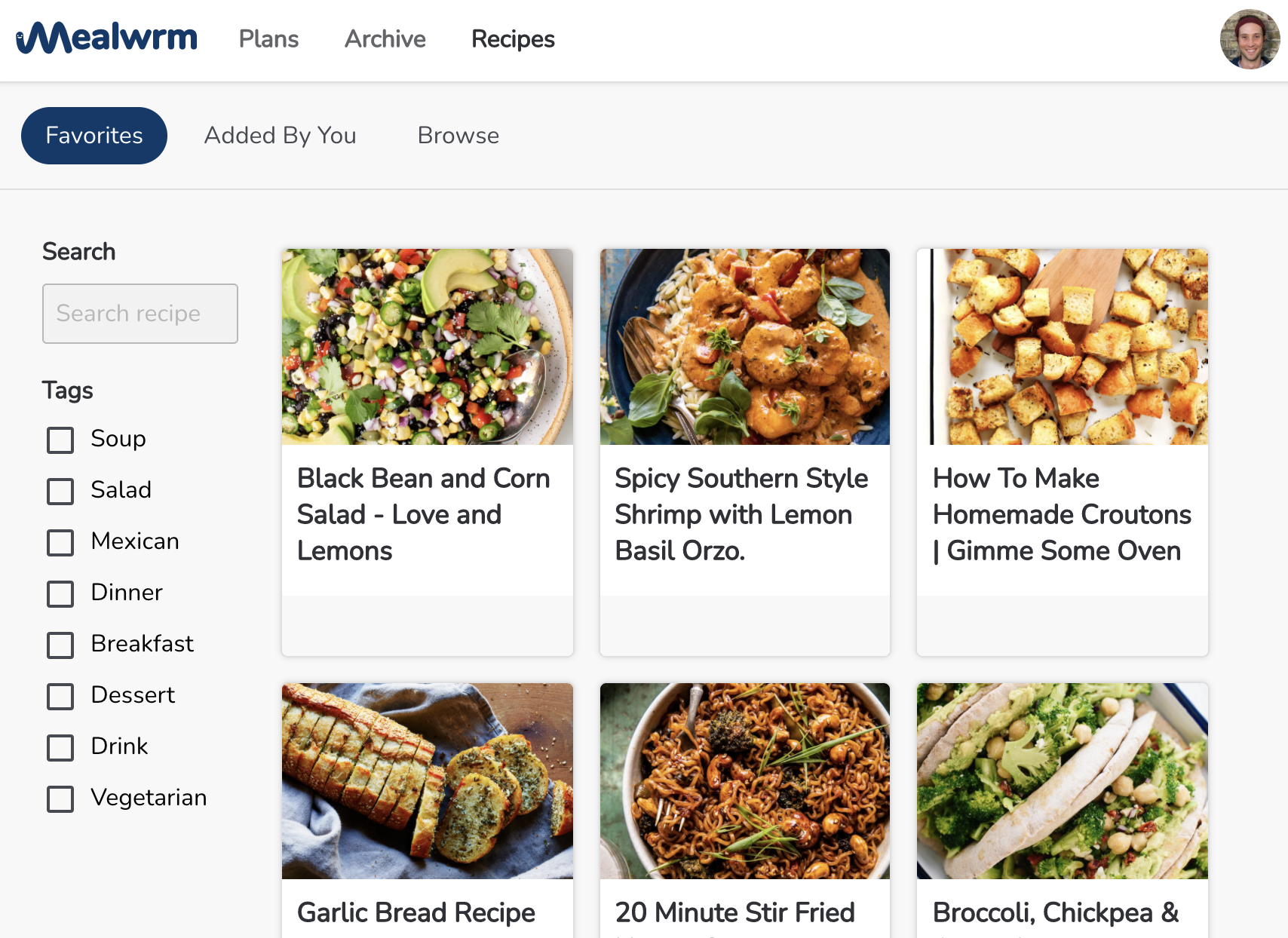
Task: Open the Plans page
Action: click(268, 39)
